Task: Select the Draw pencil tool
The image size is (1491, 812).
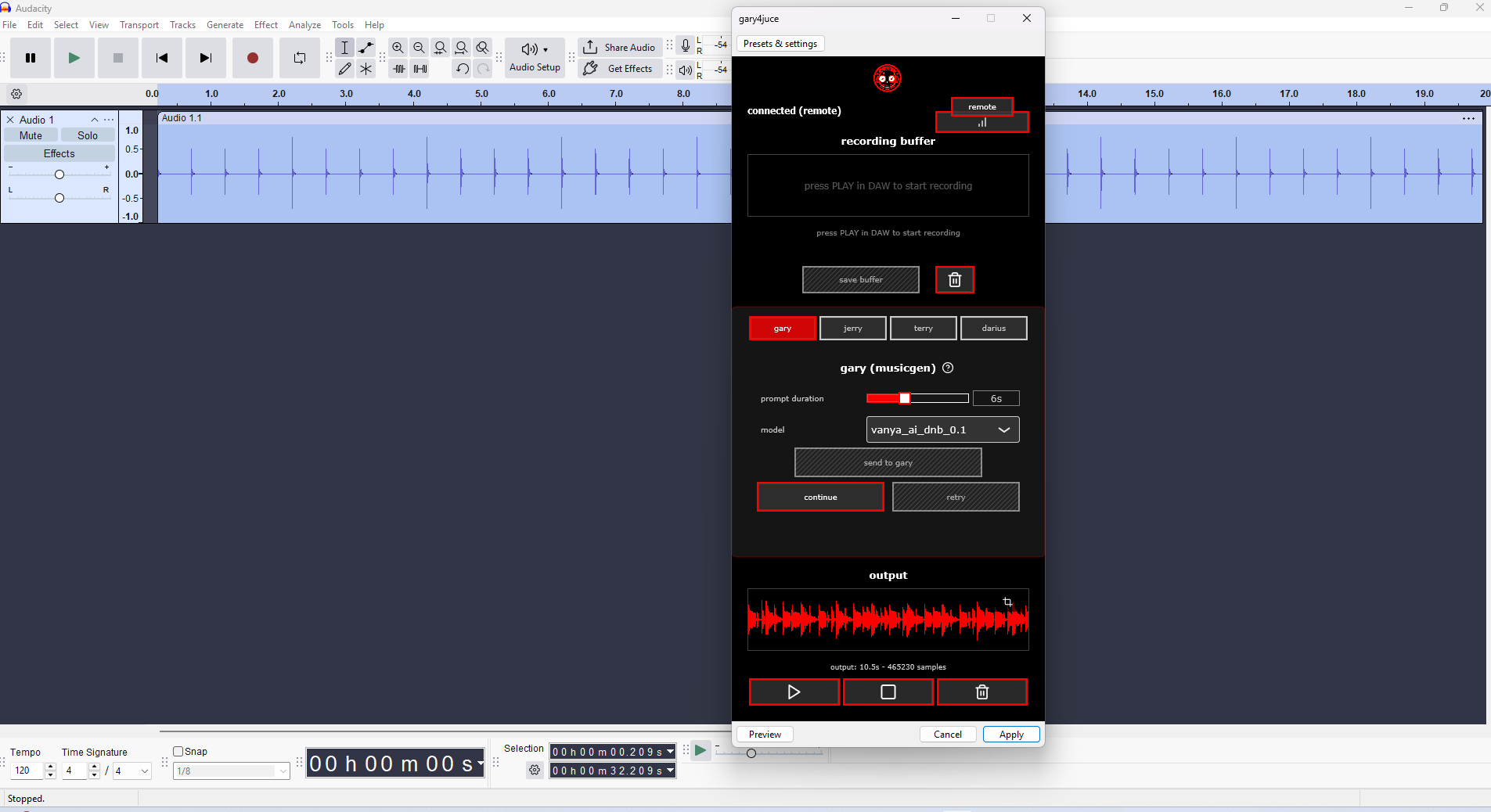Action: (x=344, y=69)
